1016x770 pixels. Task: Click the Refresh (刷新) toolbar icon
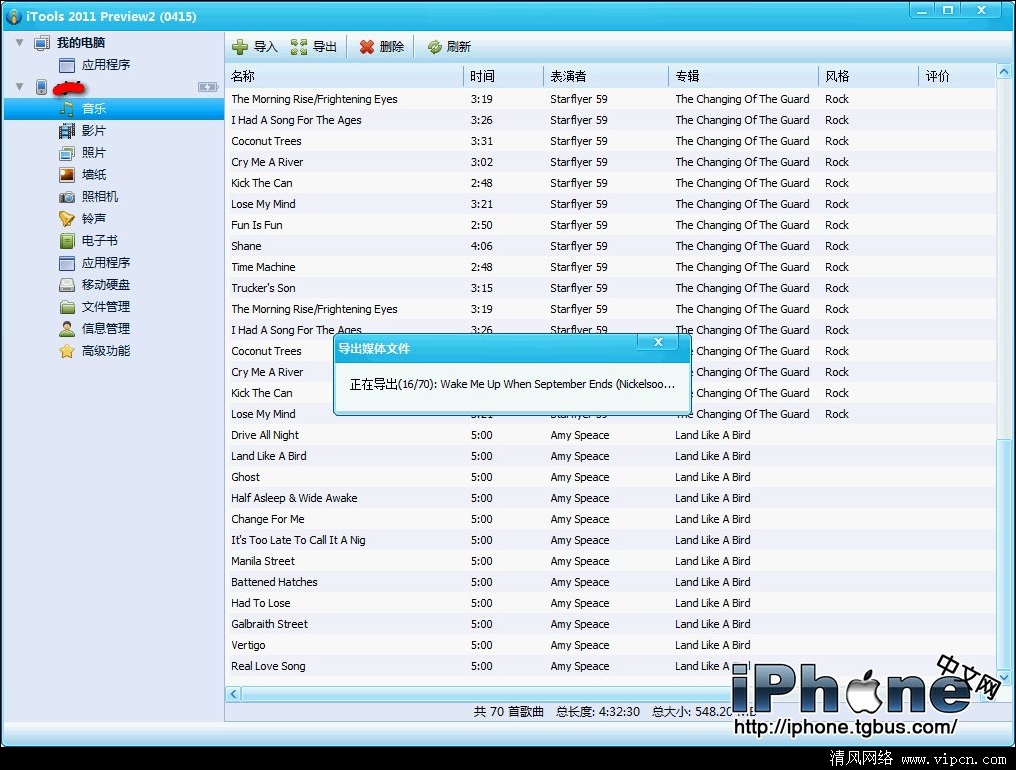coord(434,47)
